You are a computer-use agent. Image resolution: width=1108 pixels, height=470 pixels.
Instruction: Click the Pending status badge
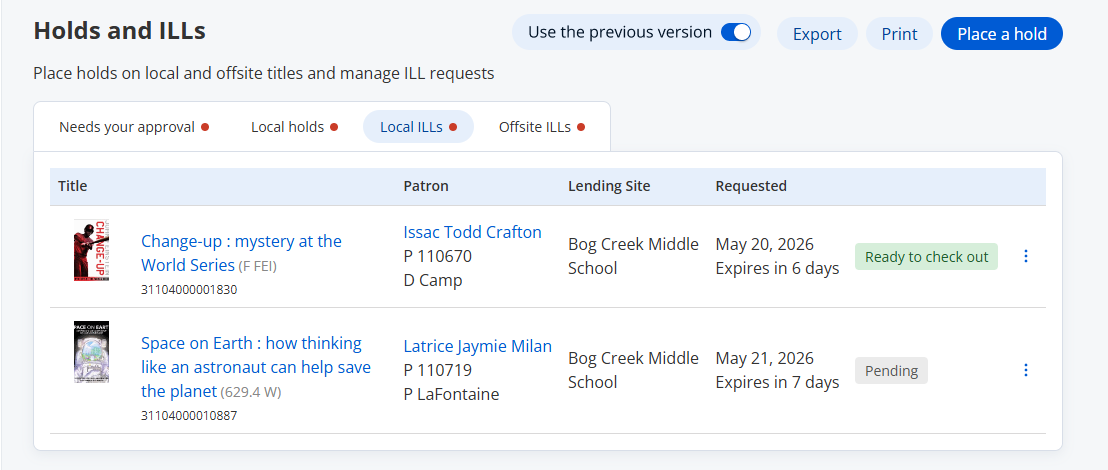[x=891, y=370]
